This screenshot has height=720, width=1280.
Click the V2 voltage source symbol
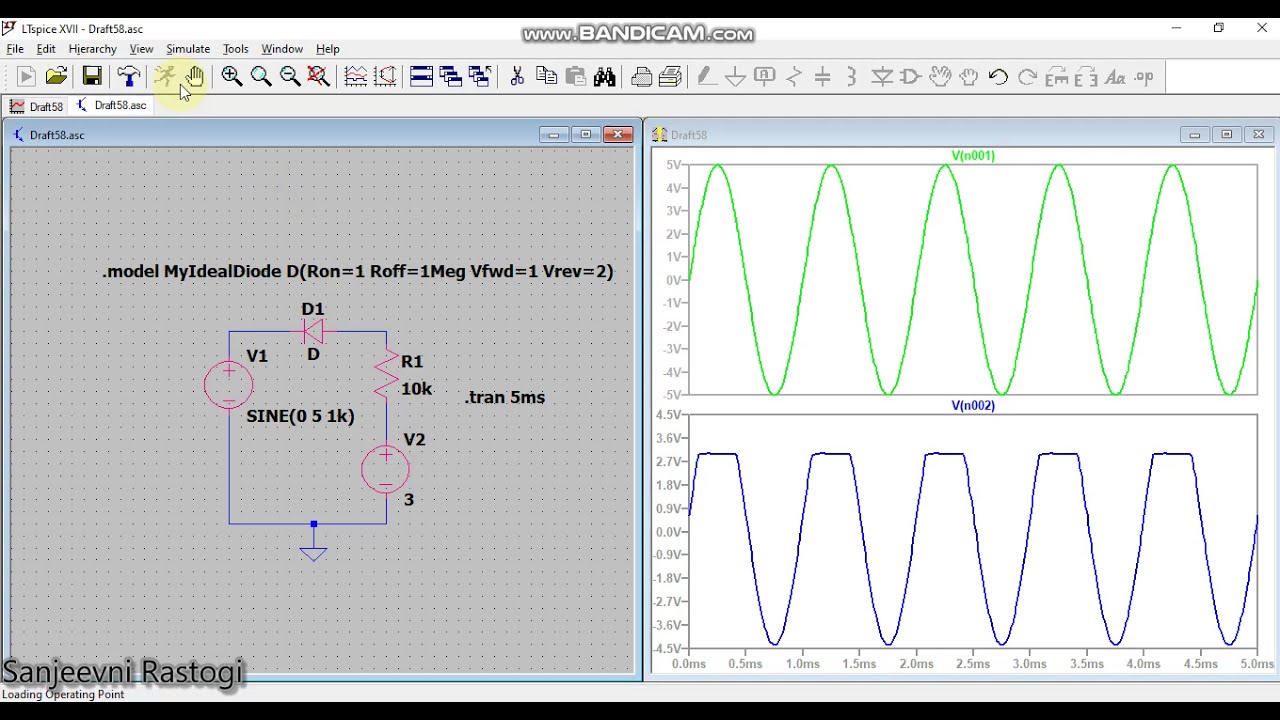(385, 469)
